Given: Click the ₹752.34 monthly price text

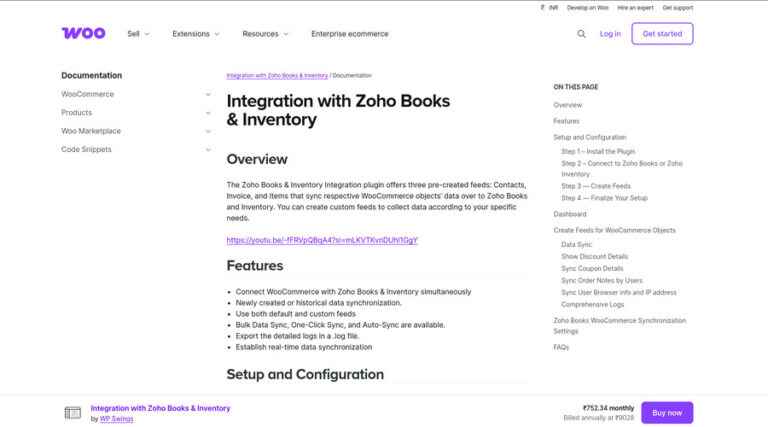Looking at the screenshot, I should (608, 408).
